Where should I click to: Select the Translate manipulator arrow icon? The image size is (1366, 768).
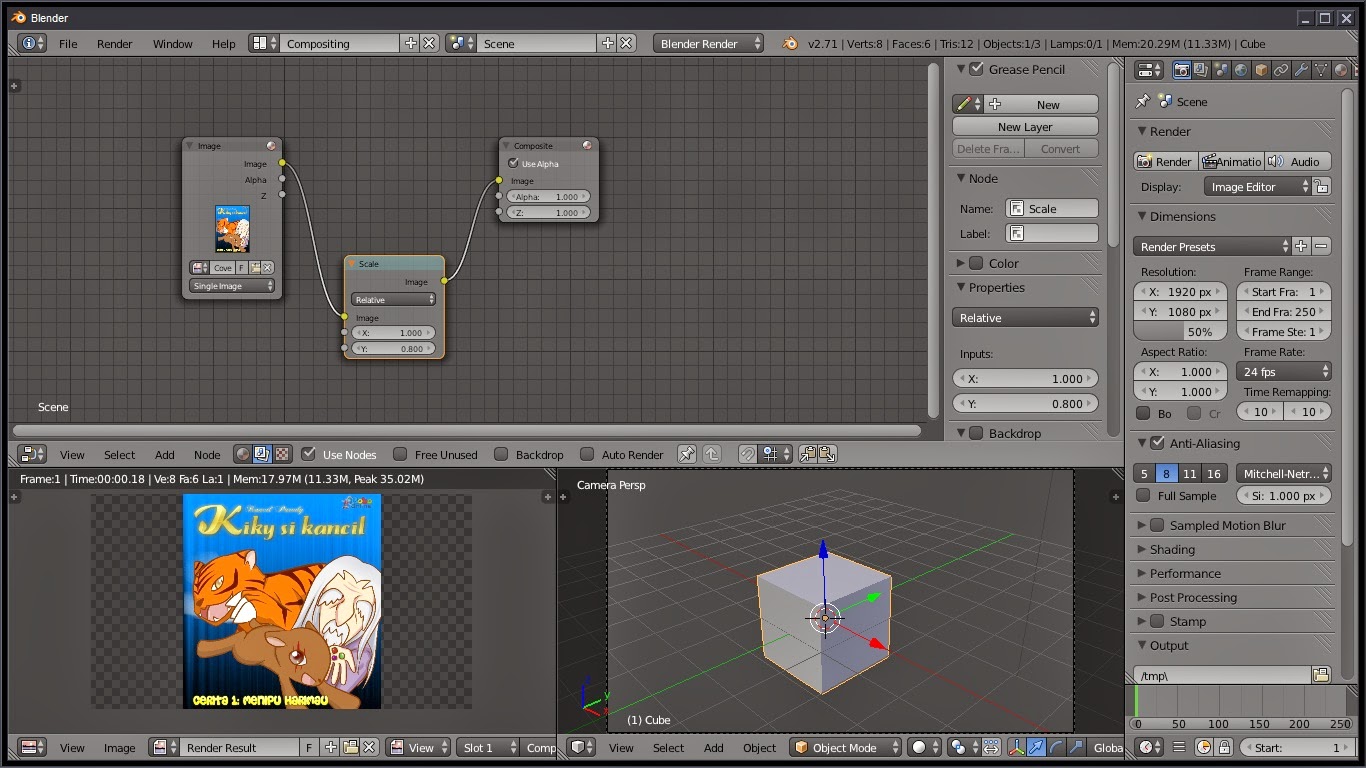[1034, 747]
